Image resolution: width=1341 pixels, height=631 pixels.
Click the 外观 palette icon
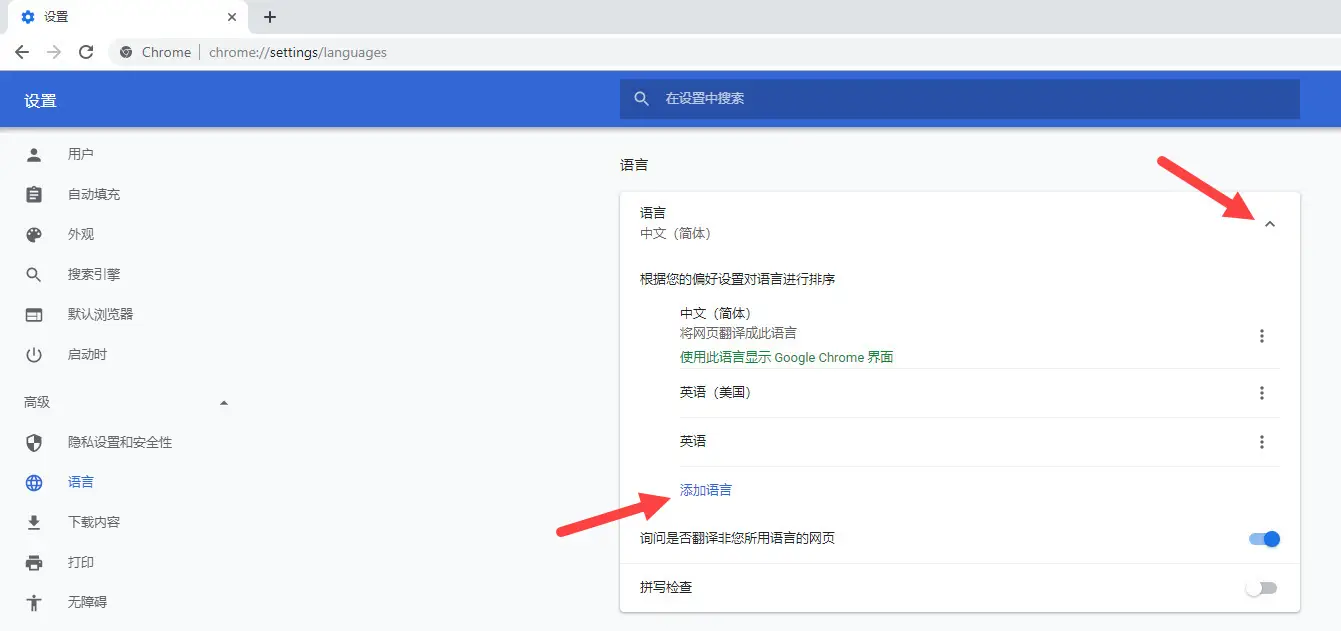[34, 234]
